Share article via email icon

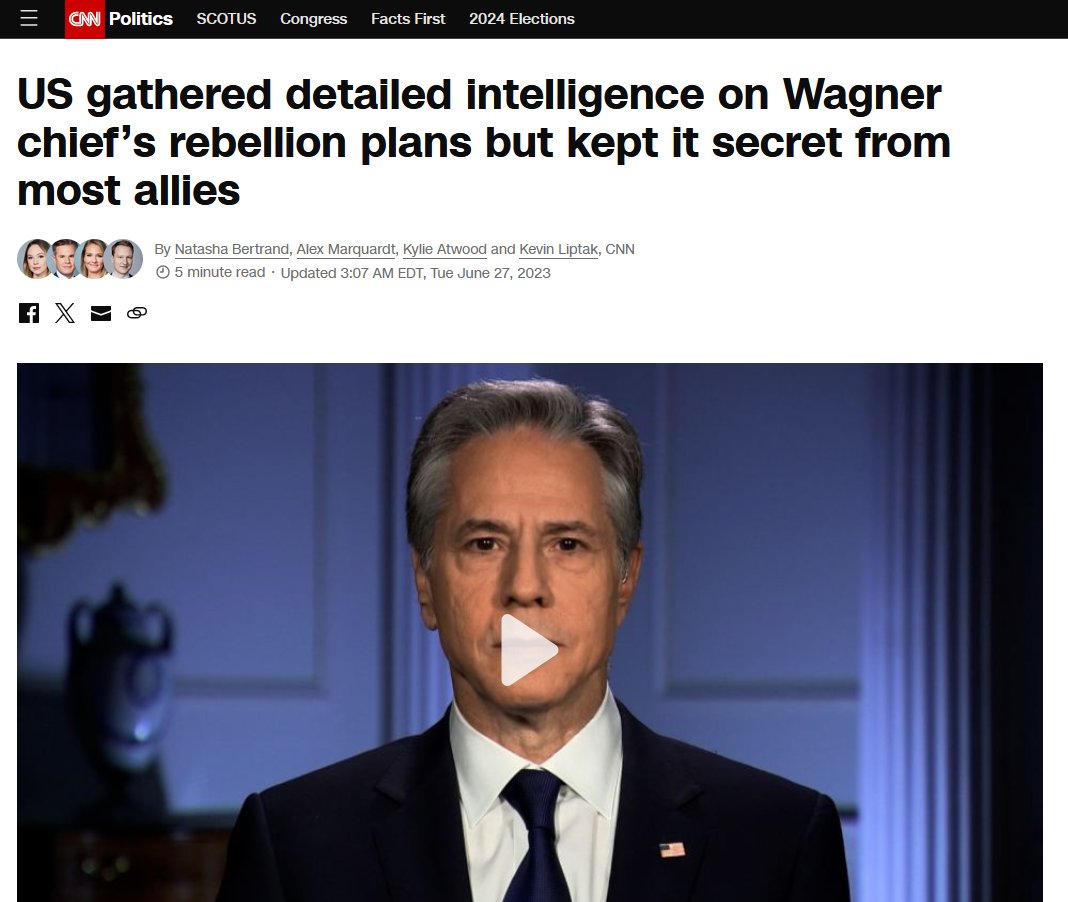click(x=101, y=313)
